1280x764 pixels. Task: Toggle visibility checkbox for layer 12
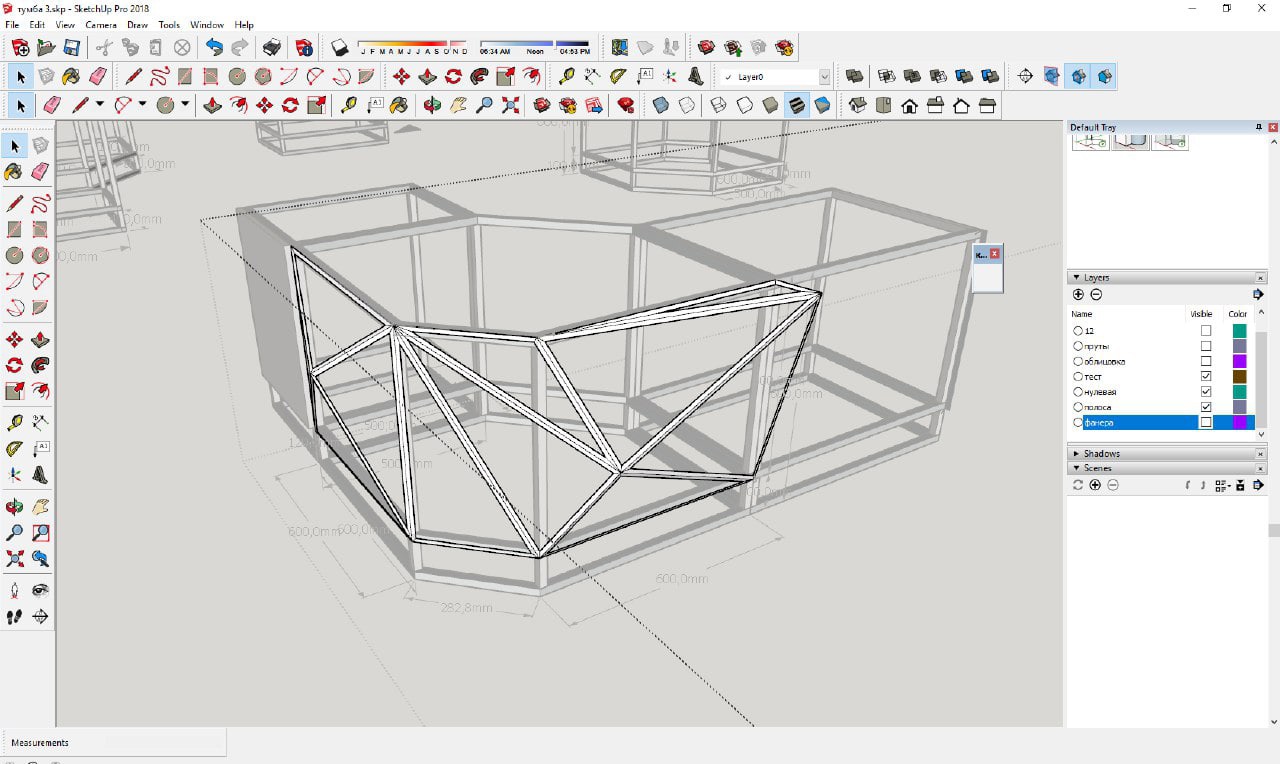(x=1206, y=331)
